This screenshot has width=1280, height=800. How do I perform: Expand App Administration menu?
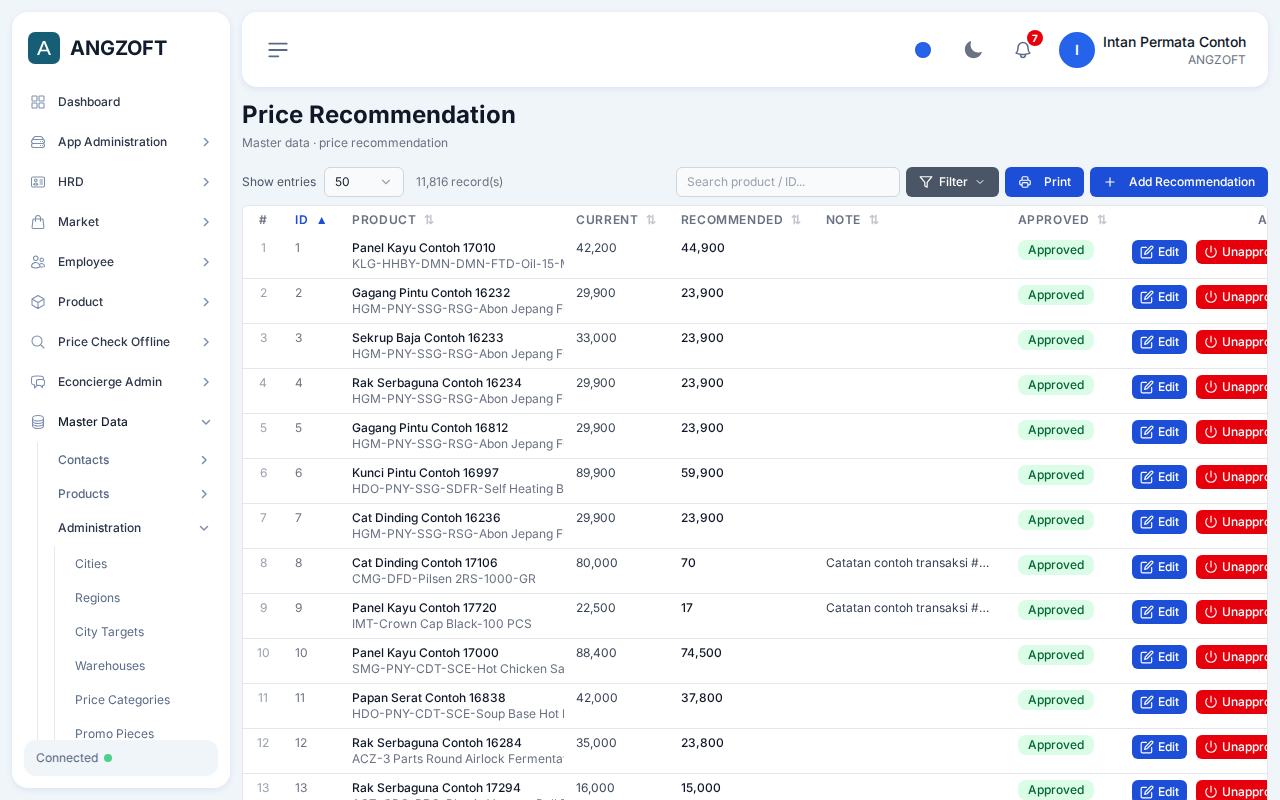coord(121,142)
